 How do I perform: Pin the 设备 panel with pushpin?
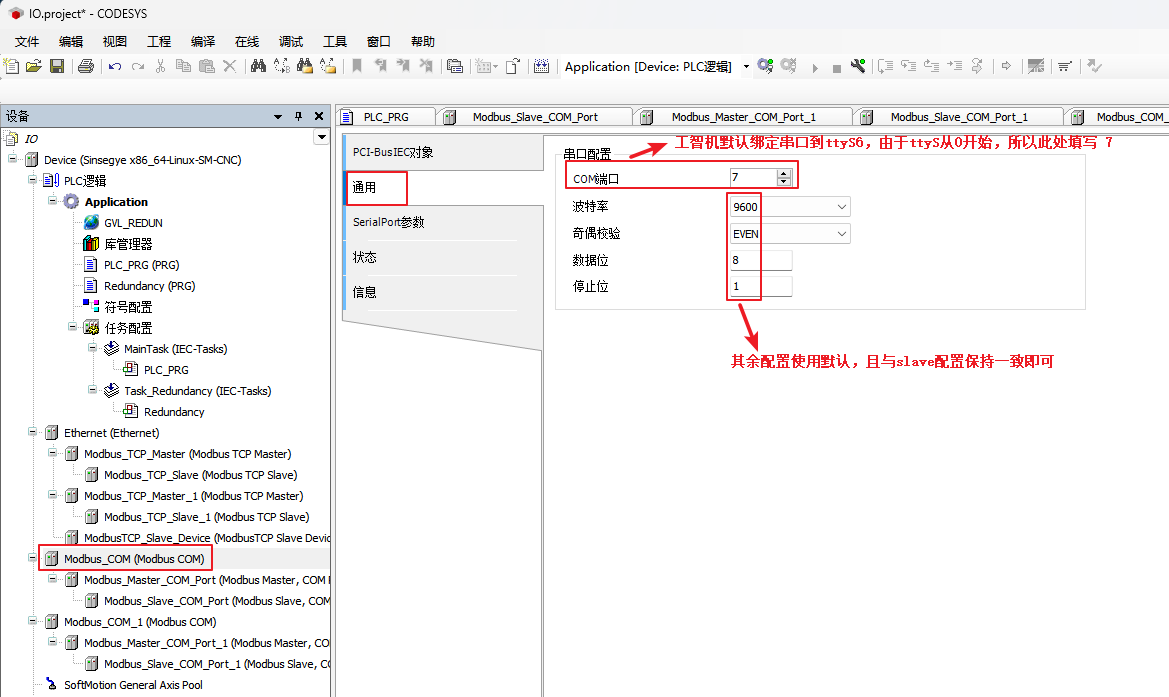[298, 116]
